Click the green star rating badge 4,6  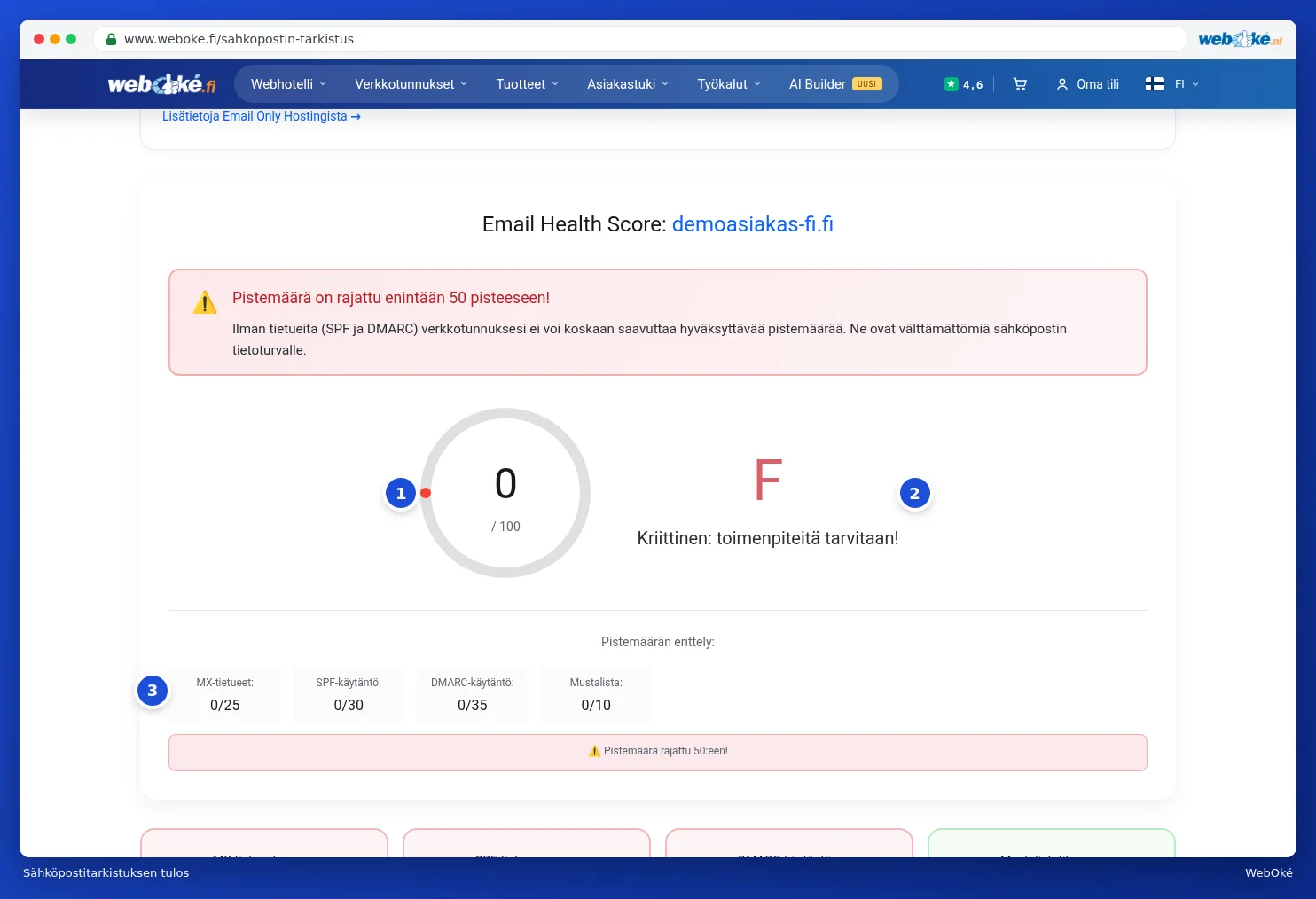pyautogui.click(x=964, y=84)
